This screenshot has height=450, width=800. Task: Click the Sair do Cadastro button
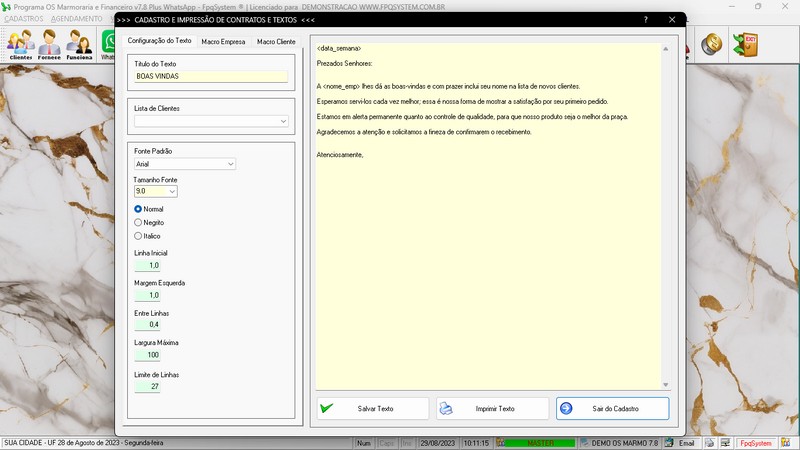[x=612, y=409]
